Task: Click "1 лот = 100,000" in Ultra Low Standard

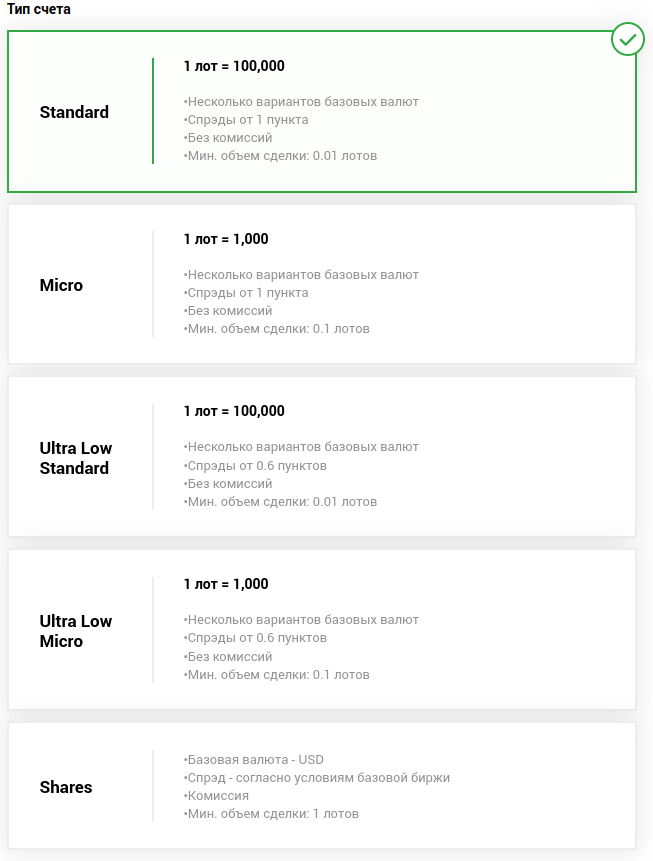Action: click(234, 411)
